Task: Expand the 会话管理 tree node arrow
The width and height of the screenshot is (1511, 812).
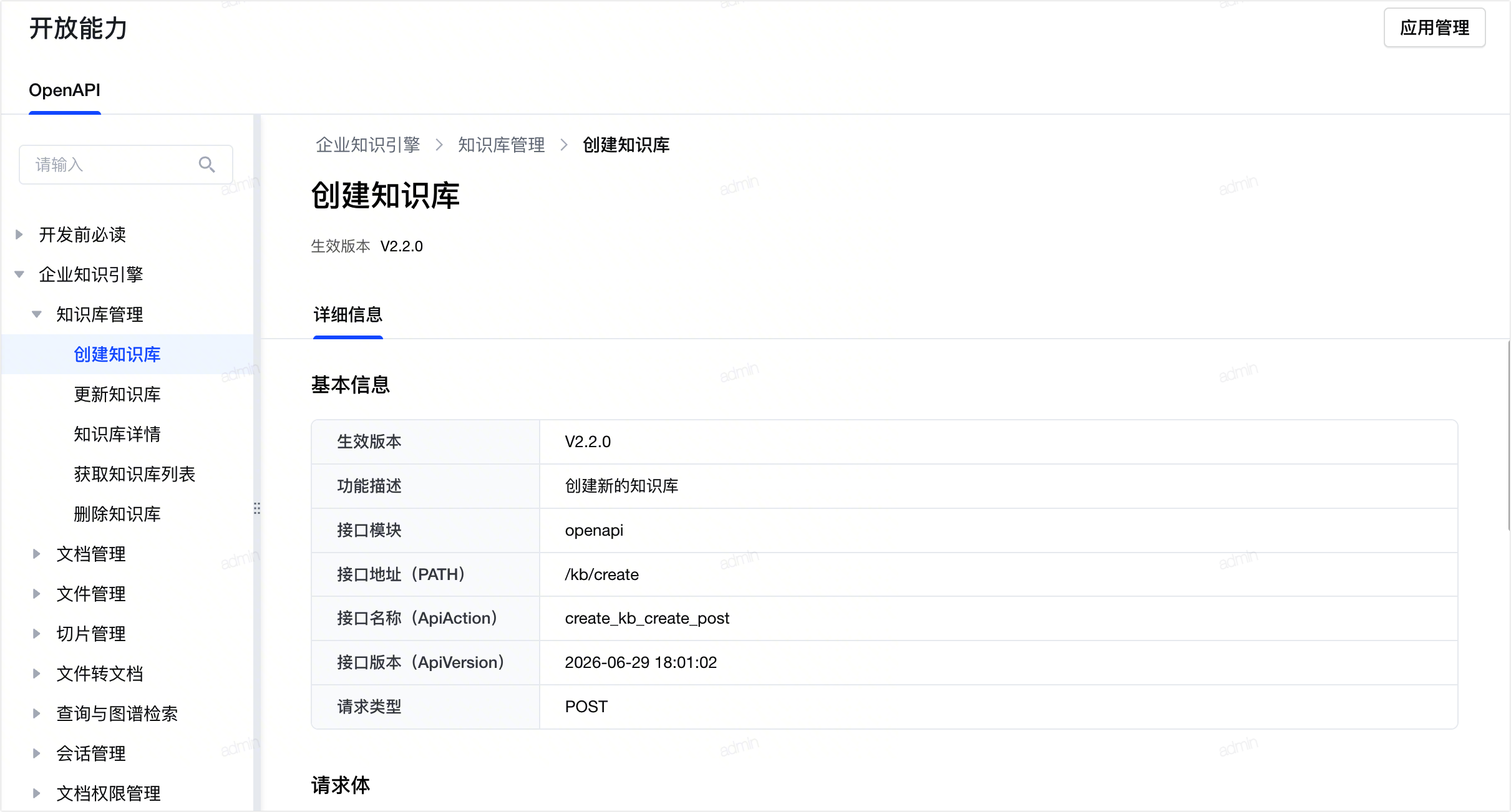Action: [37, 753]
